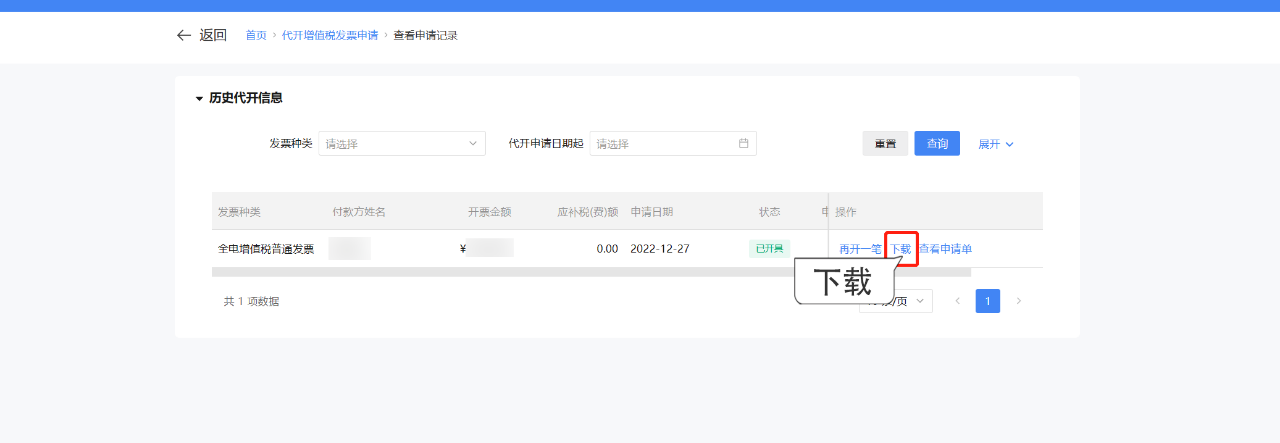Click the 再开一笔 link
Viewport: 1280px width, 443px height.
[860, 249]
